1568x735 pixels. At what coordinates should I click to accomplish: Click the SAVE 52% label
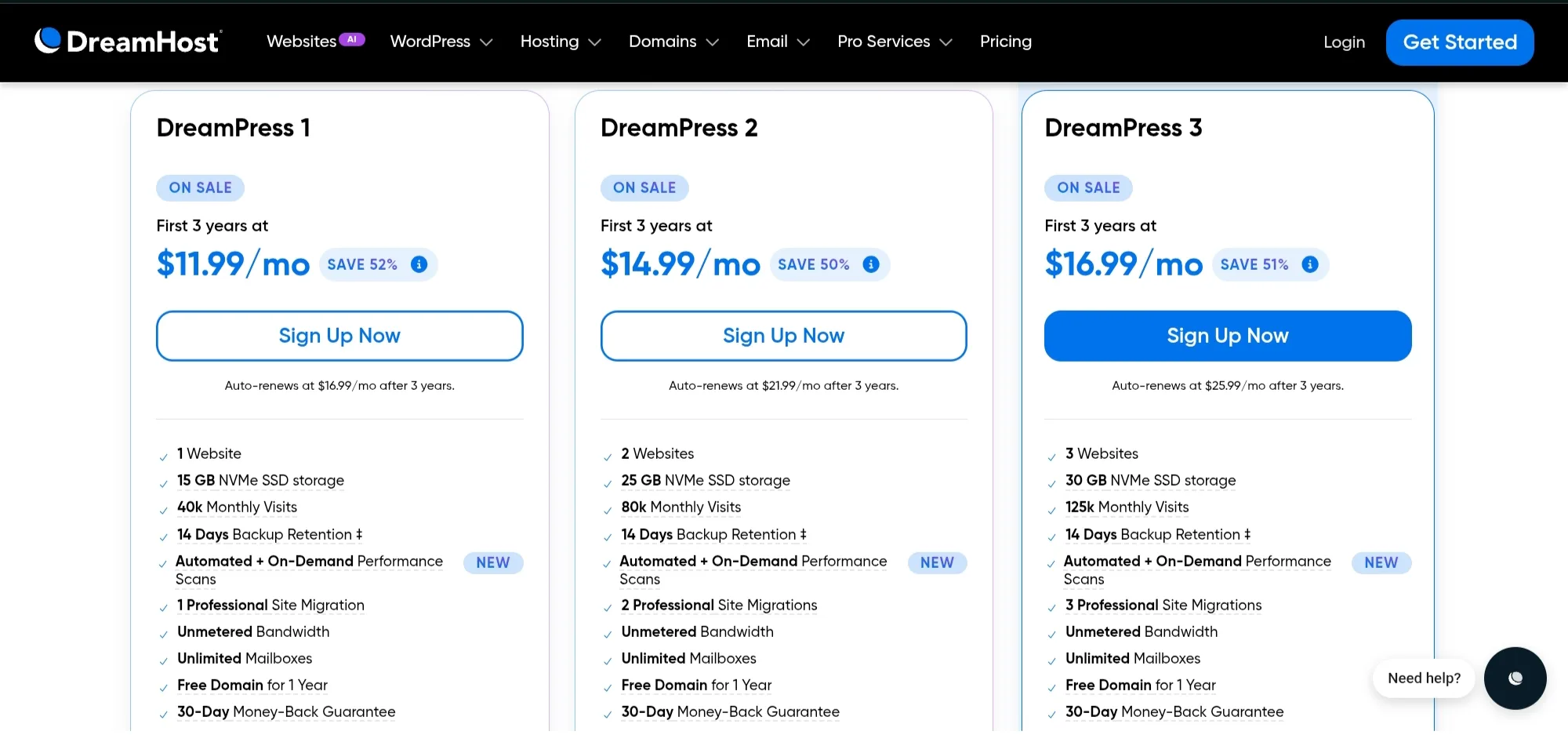[x=362, y=264]
